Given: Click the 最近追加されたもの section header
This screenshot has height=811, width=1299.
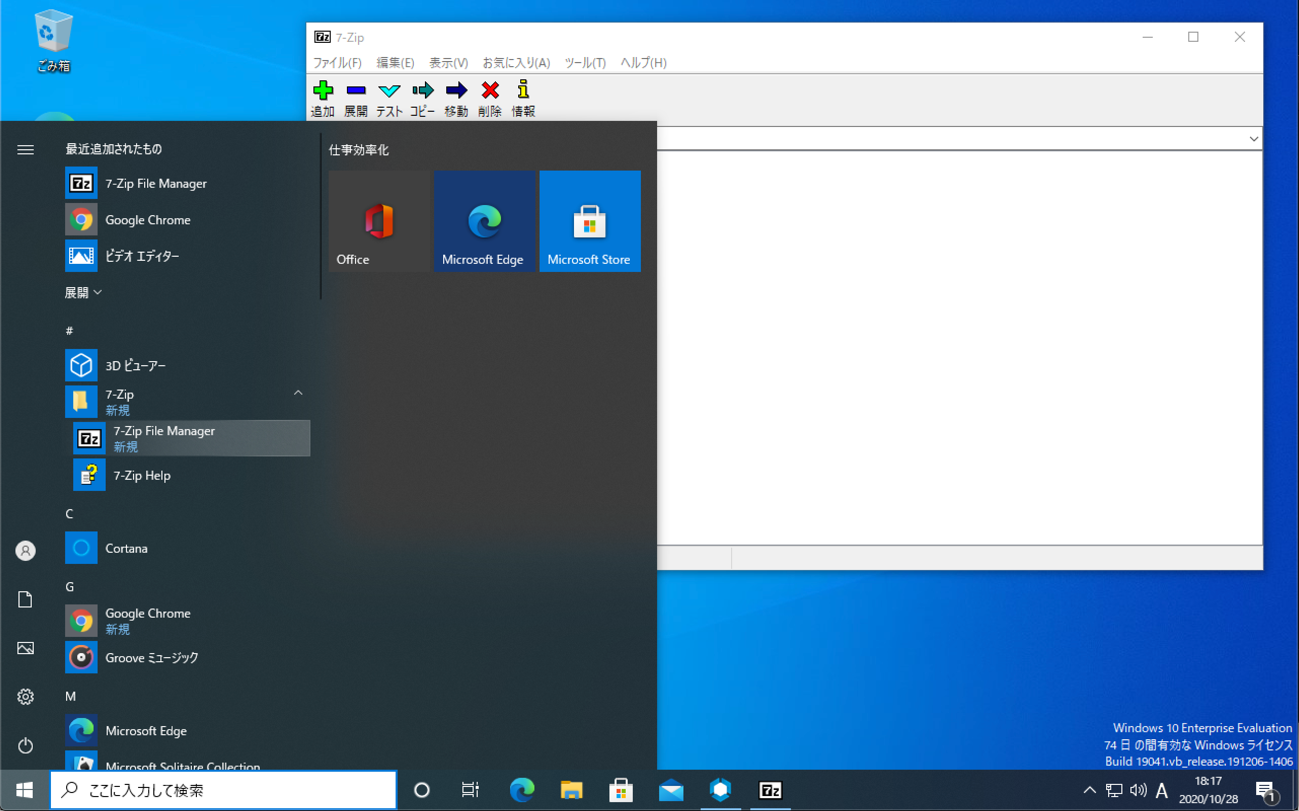Looking at the screenshot, I should (x=113, y=149).
